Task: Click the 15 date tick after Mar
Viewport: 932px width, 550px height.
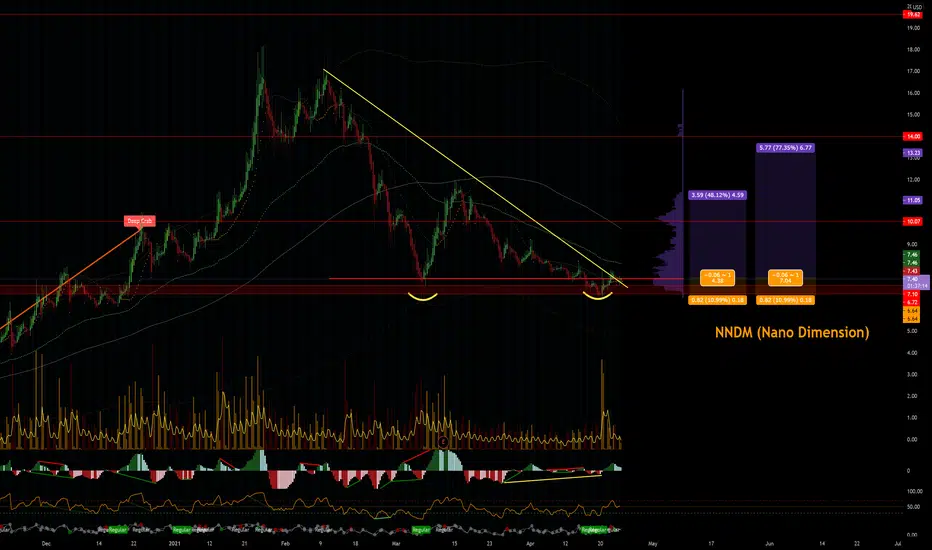Action: tap(454, 543)
